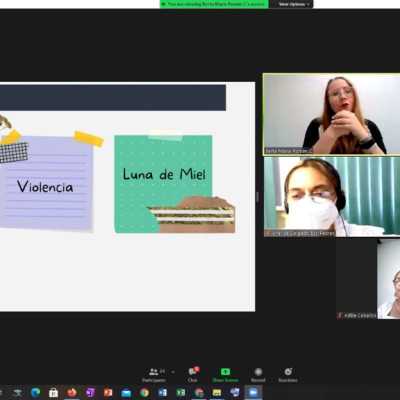Screen dimensions: 400x400
Task: Click the divider handle between slide and videos
Action: [x=257, y=197]
